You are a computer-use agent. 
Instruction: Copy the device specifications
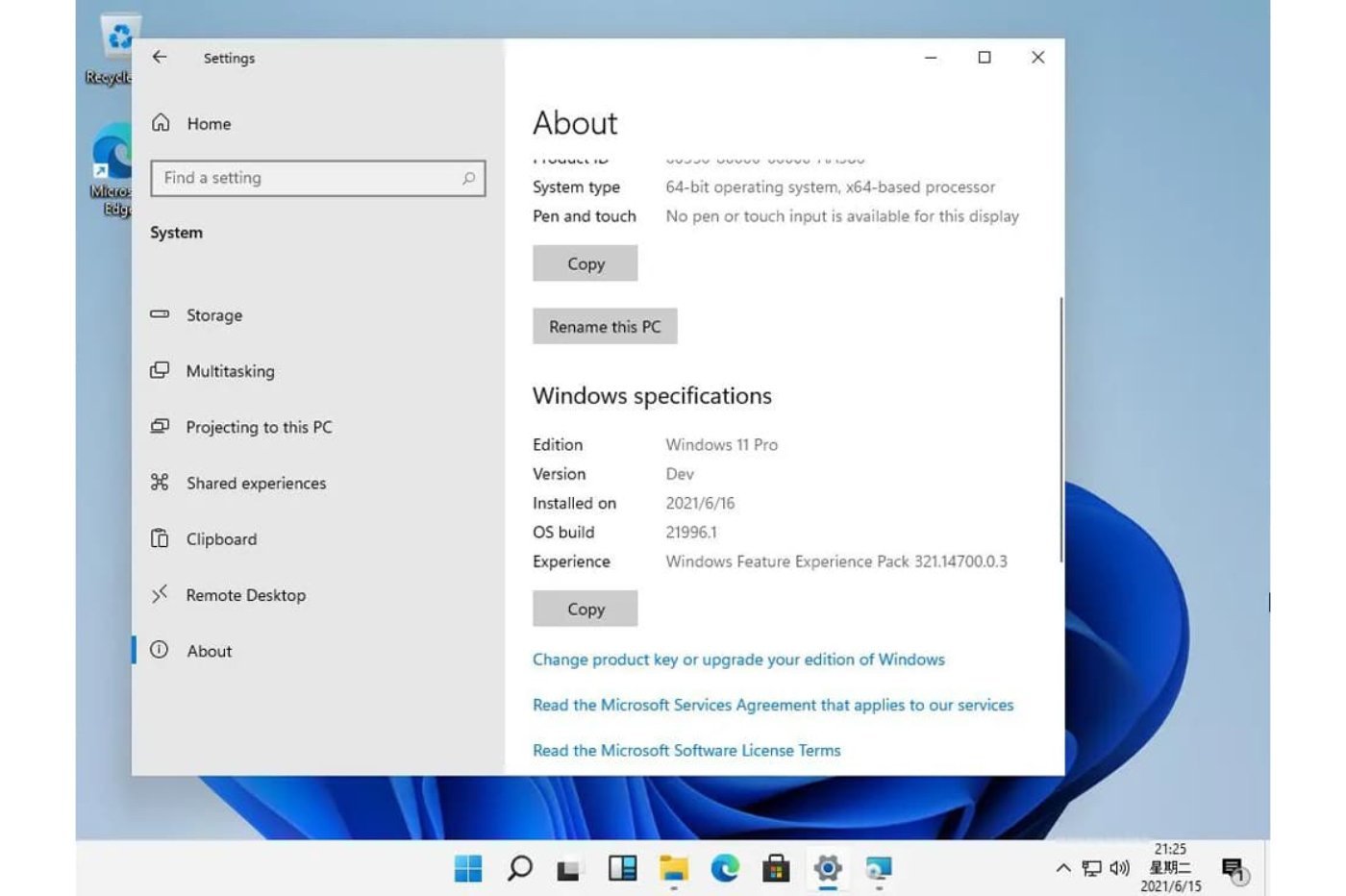click(x=586, y=263)
